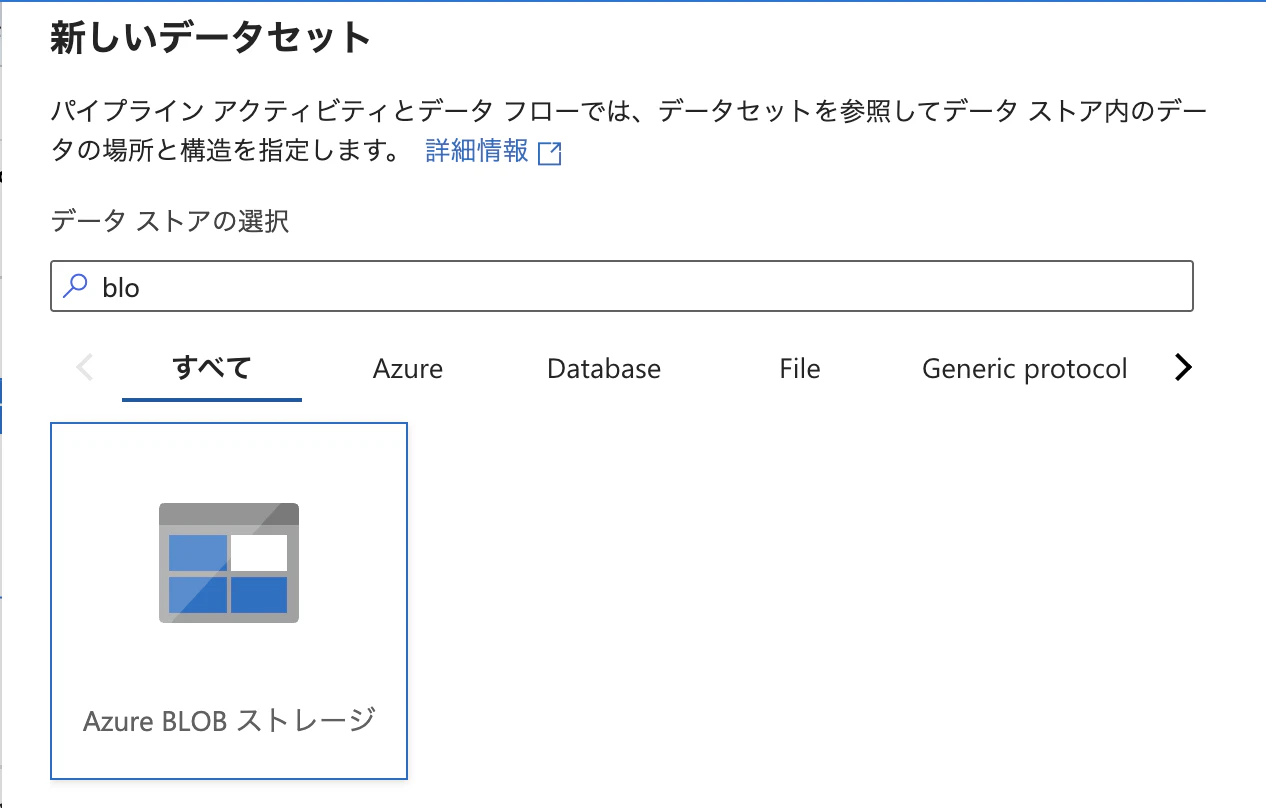The height and width of the screenshot is (808, 1266).
Task: Click the Azure BLOB storage icon
Action: pyautogui.click(x=229, y=563)
